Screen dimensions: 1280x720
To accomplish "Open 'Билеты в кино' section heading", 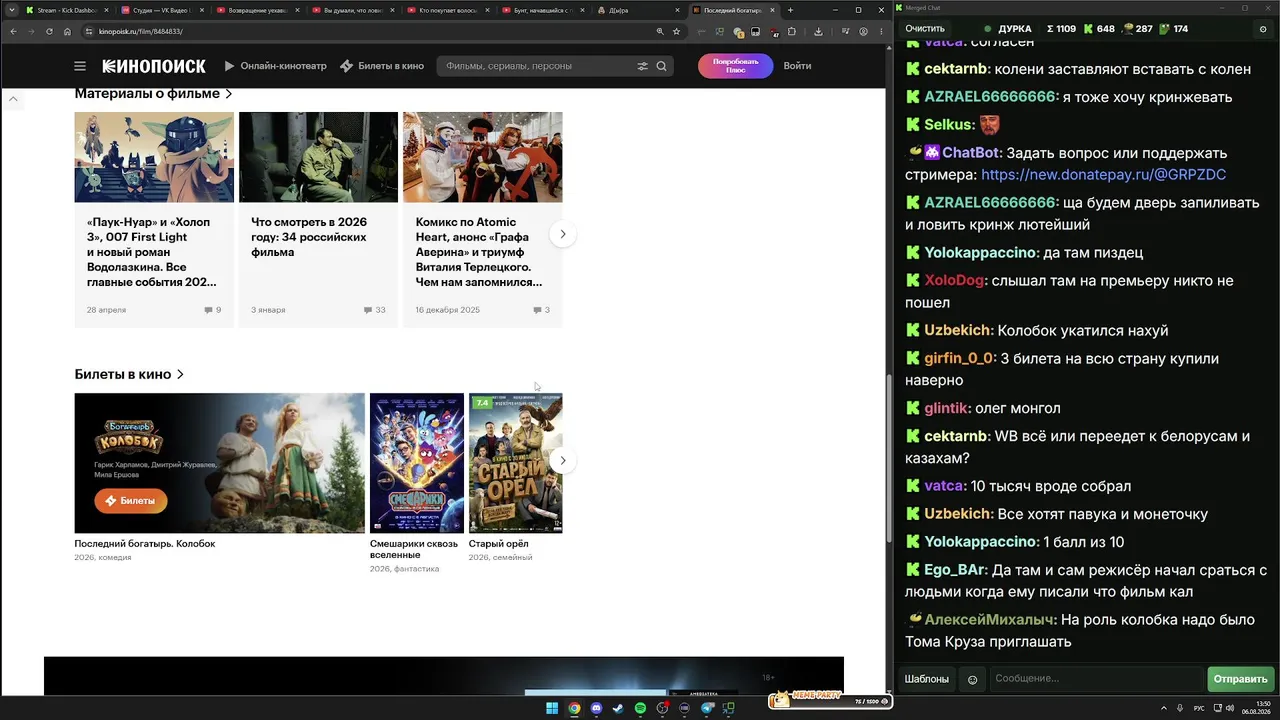I will click(129, 374).
